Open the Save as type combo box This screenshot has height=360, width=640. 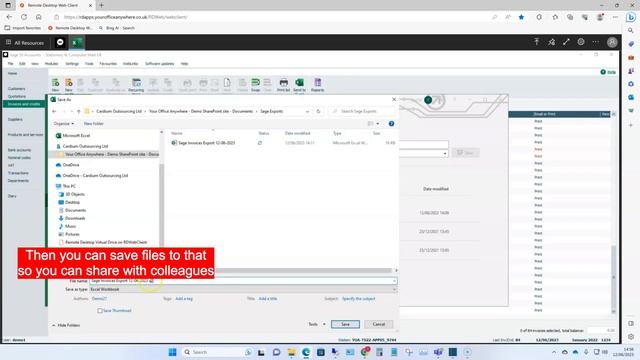tap(243, 289)
